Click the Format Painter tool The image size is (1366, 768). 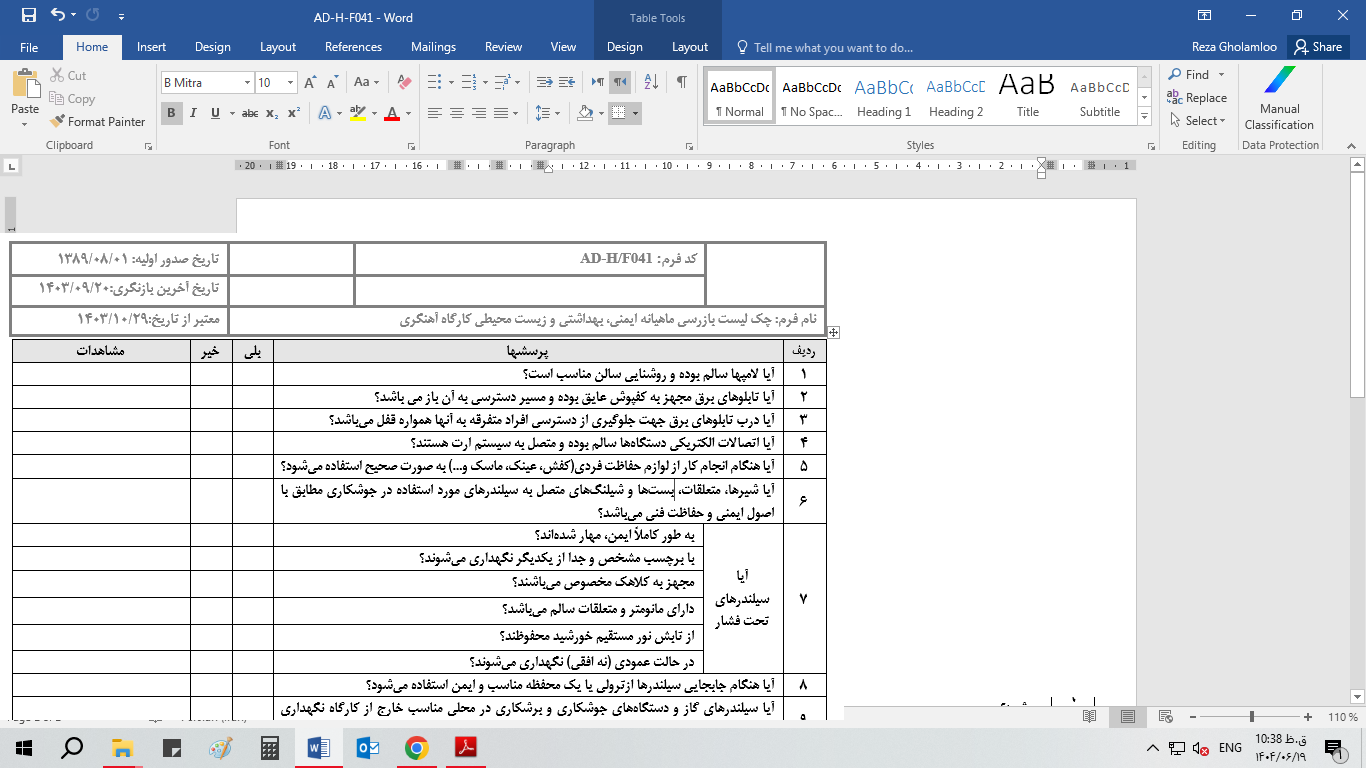pyautogui.click(x=97, y=121)
